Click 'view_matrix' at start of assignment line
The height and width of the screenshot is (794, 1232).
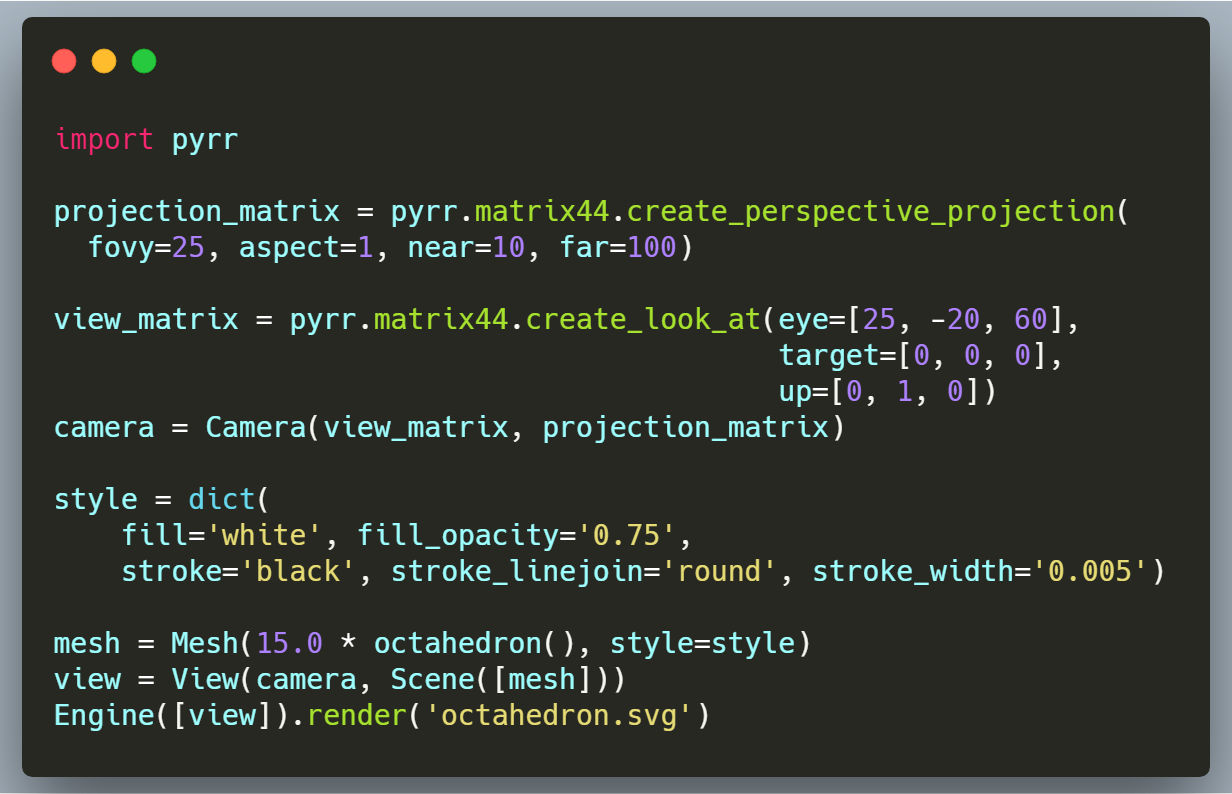pos(147,321)
